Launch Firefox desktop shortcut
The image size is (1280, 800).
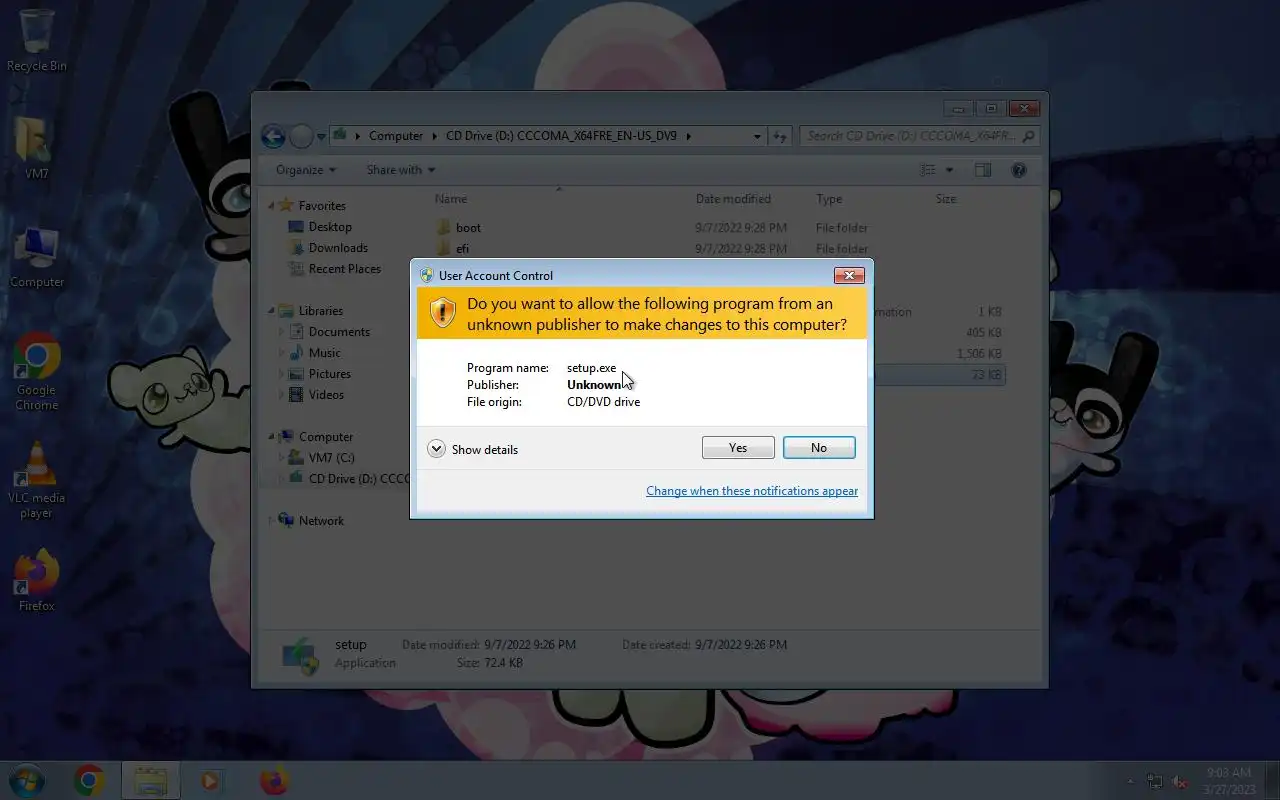point(37,580)
